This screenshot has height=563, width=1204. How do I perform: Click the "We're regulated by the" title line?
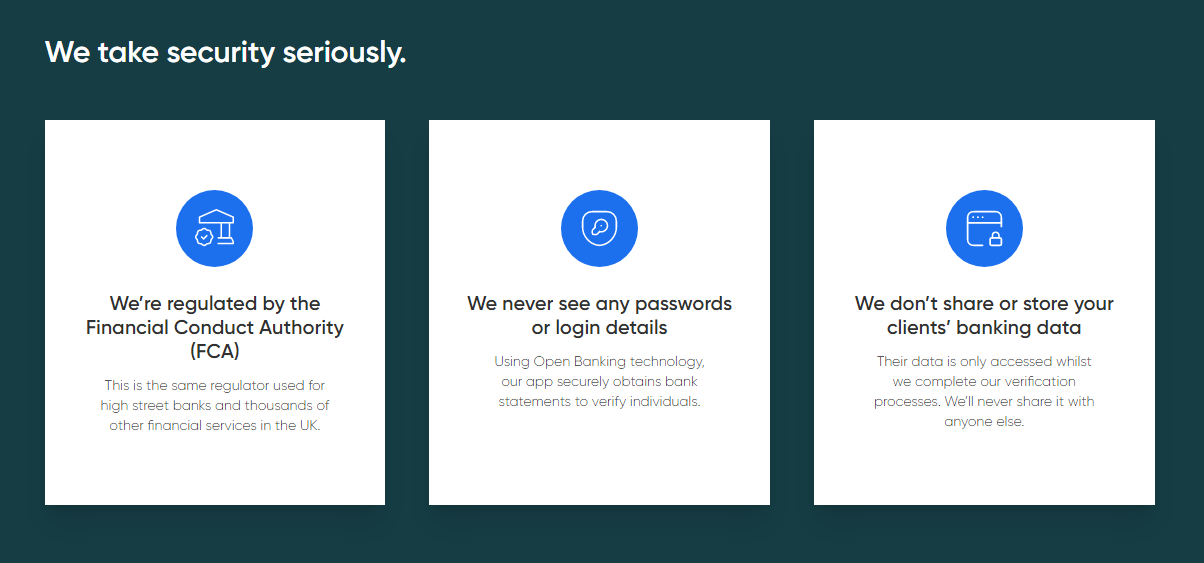[x=215, y=303]
